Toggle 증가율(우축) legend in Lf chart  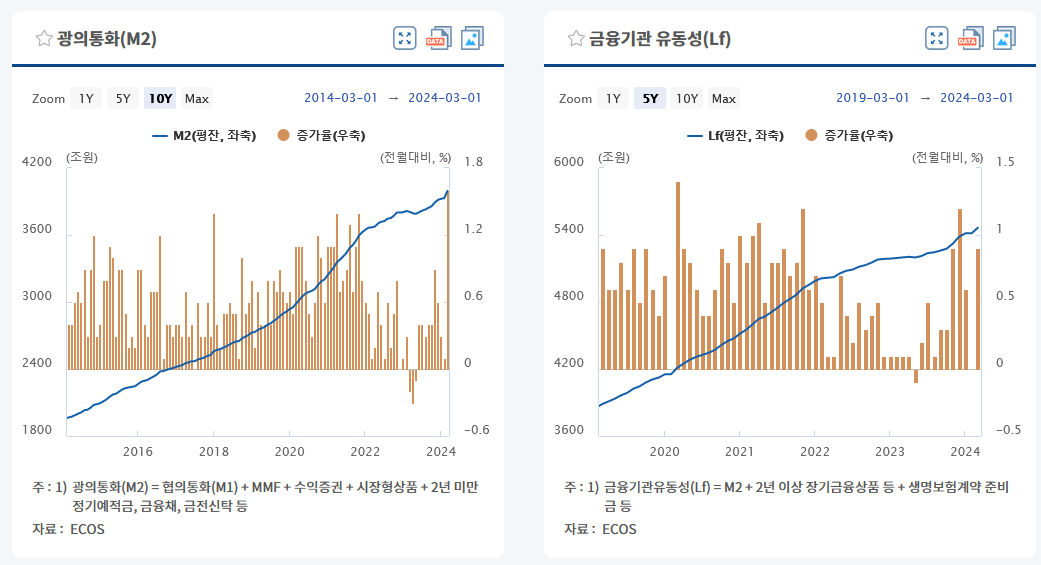point(849,135)
